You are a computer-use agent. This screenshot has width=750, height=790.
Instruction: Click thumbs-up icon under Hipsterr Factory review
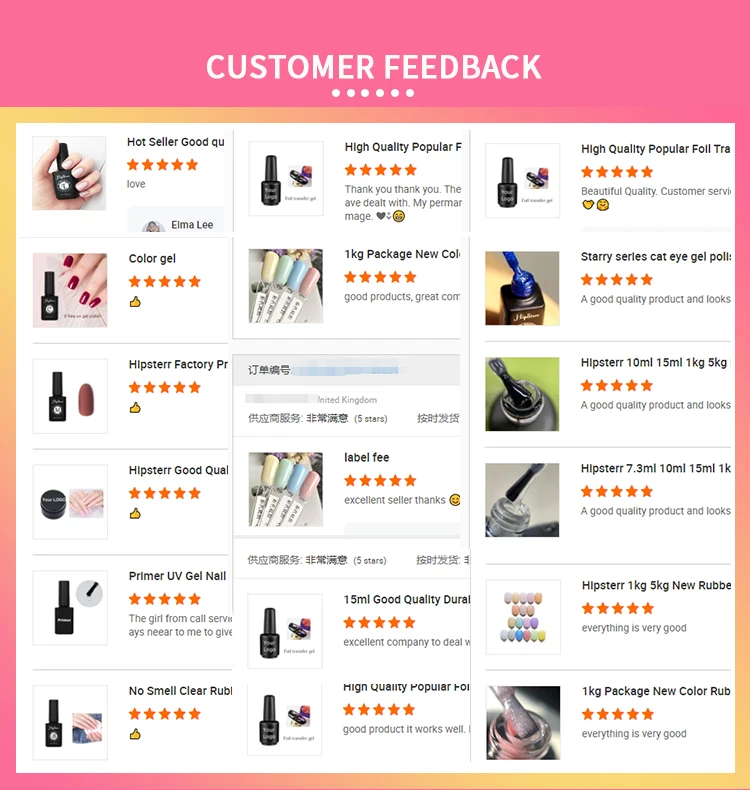[x=135, y=408]
